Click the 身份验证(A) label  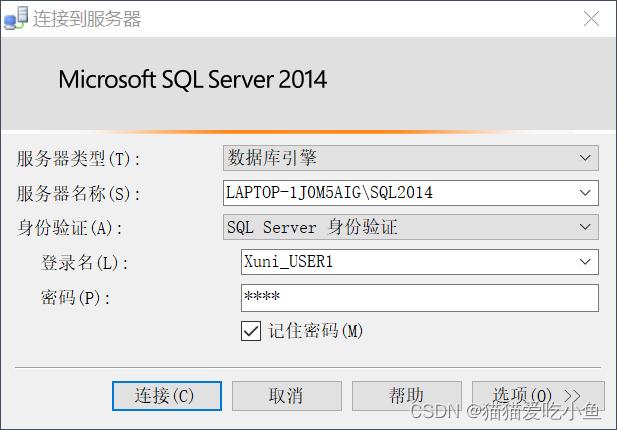69,228
